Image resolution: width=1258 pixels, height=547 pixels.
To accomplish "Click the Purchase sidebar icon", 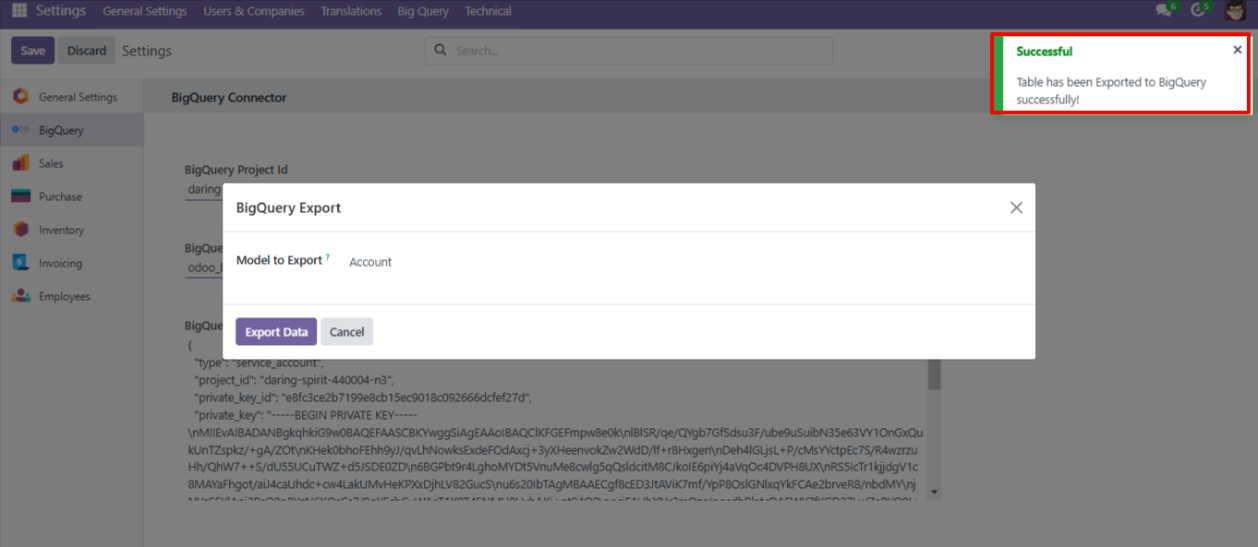I will tap(21, 197).
